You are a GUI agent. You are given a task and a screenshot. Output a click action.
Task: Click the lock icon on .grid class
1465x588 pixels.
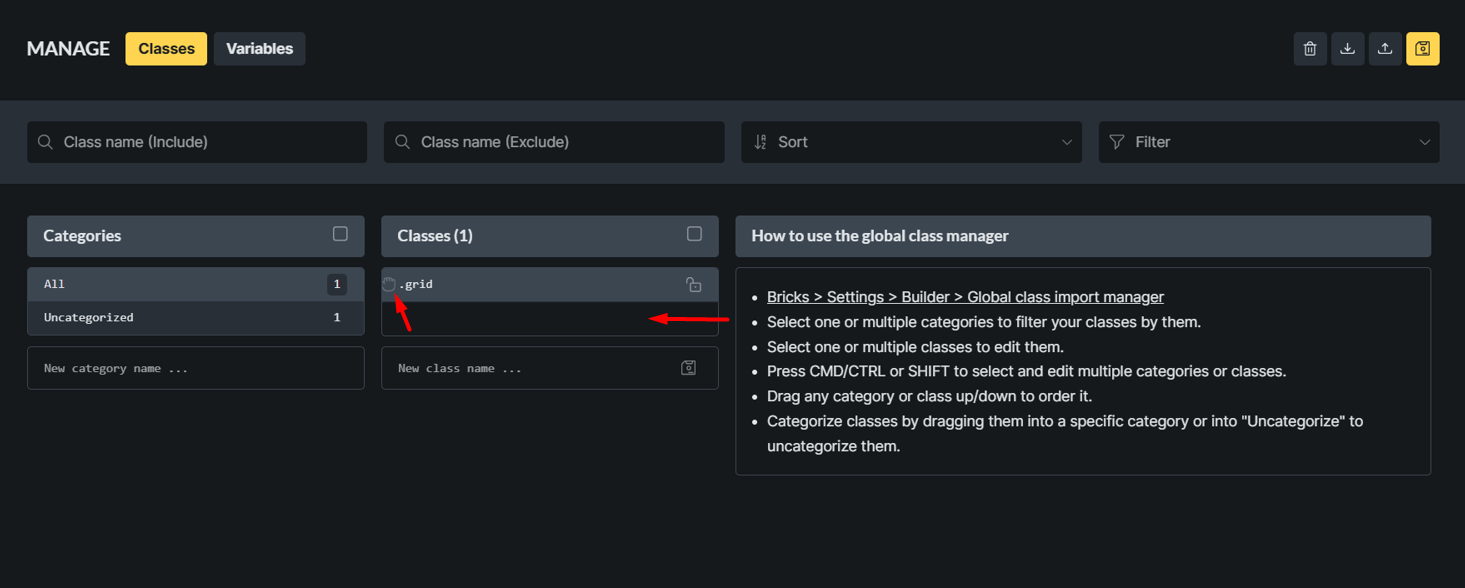coord(693,285)
